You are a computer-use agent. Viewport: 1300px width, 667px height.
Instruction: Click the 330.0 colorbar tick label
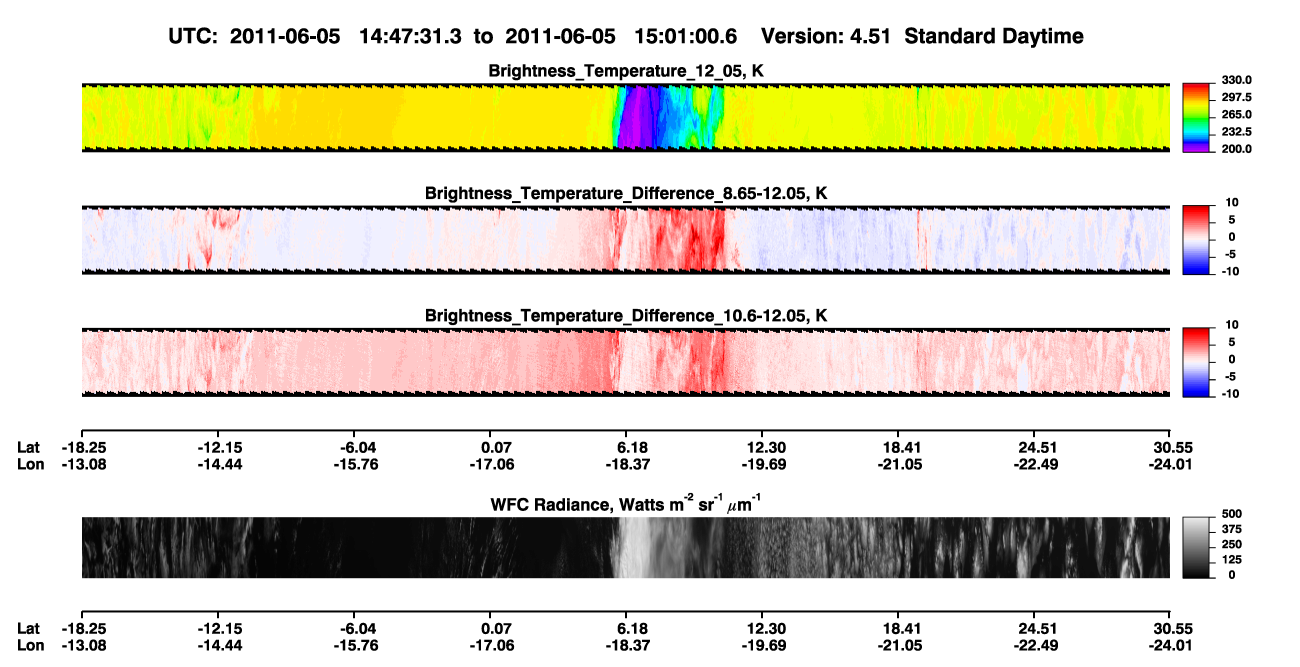click(x=1237, y=81)
